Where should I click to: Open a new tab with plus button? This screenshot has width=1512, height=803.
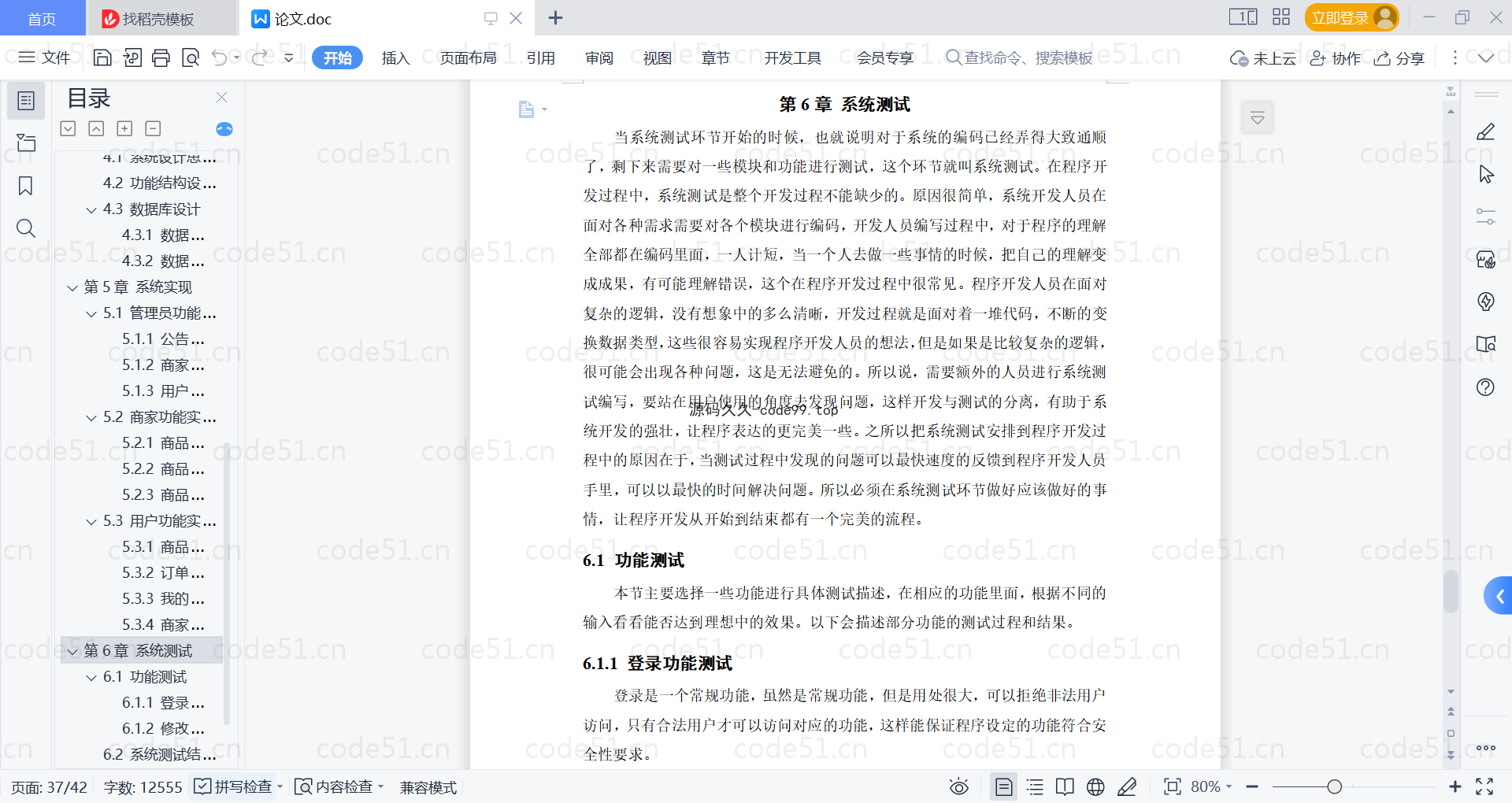(555, 17)
